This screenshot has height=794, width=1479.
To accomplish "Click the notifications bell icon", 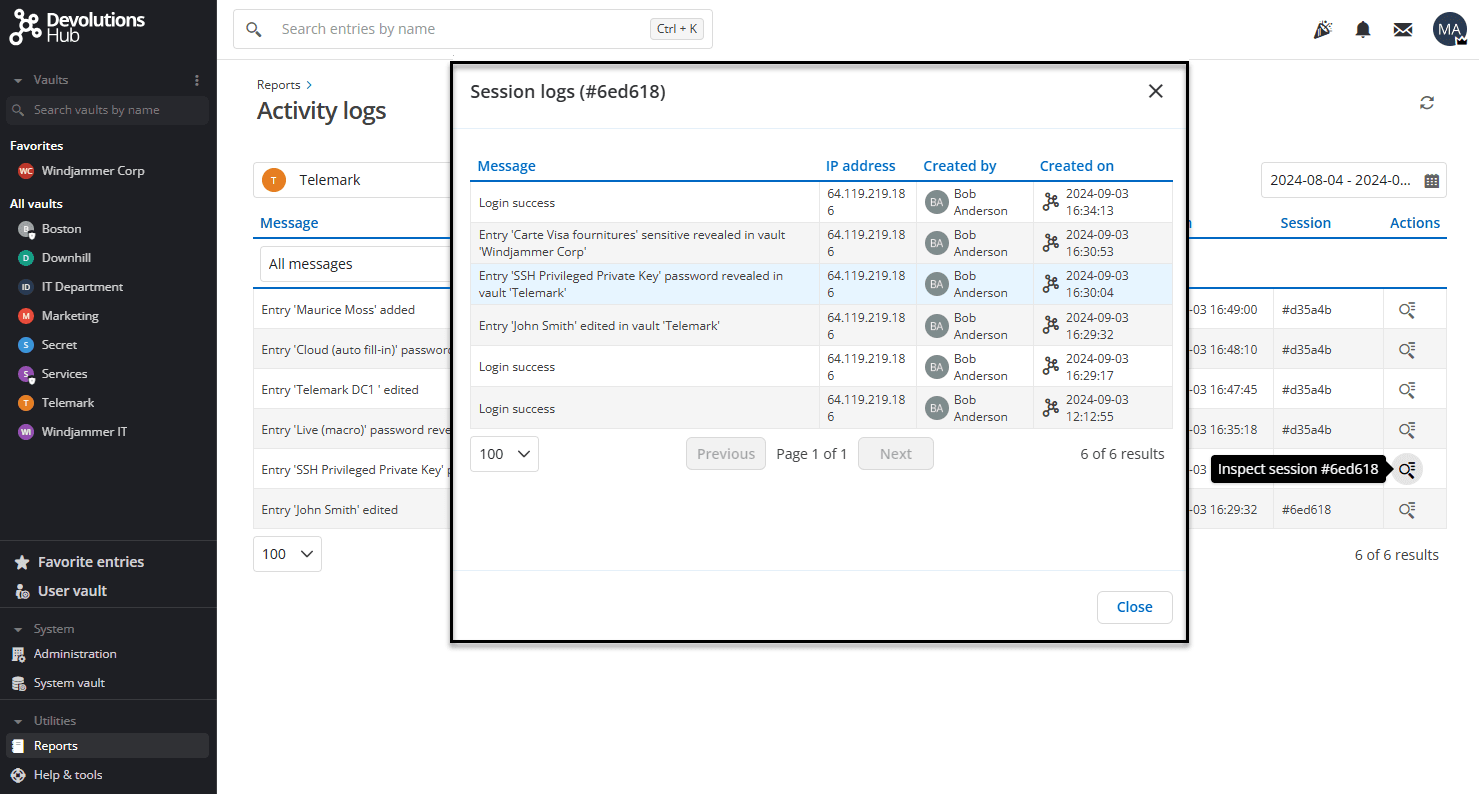I will 1362,30.
